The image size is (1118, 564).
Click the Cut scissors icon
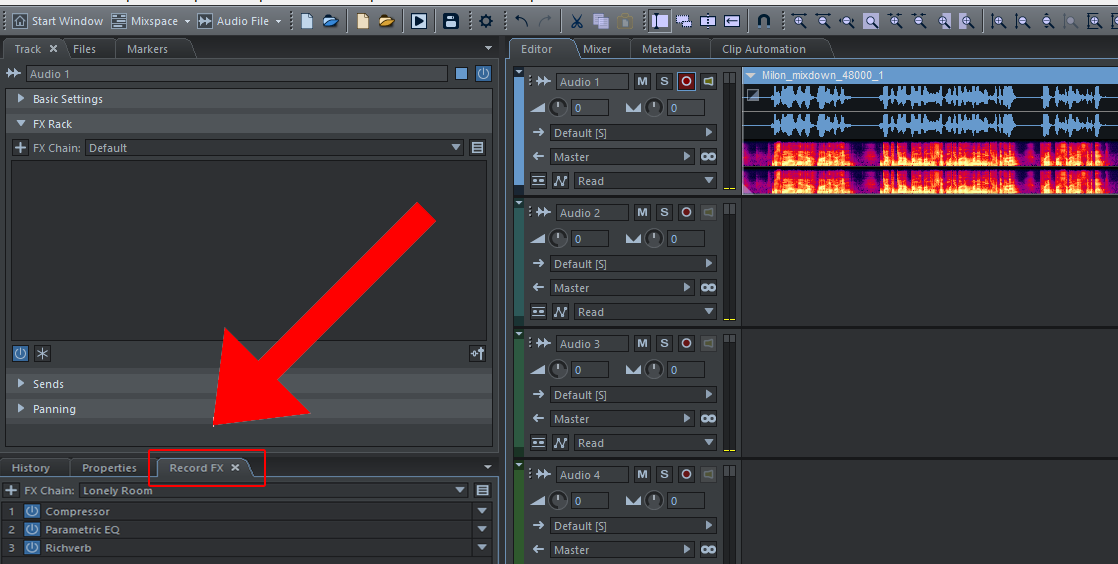click(577, 21)
